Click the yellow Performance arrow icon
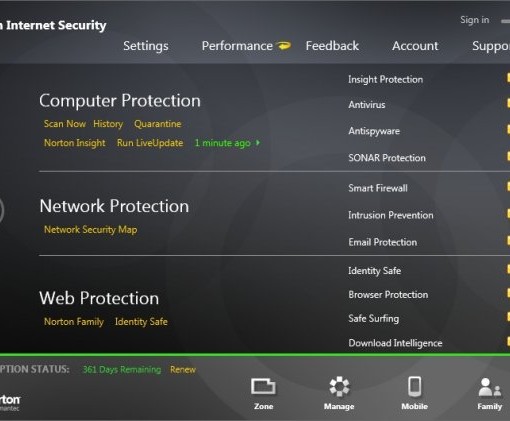This screenshot has width=510, height=421. click(x=284, y=45)
